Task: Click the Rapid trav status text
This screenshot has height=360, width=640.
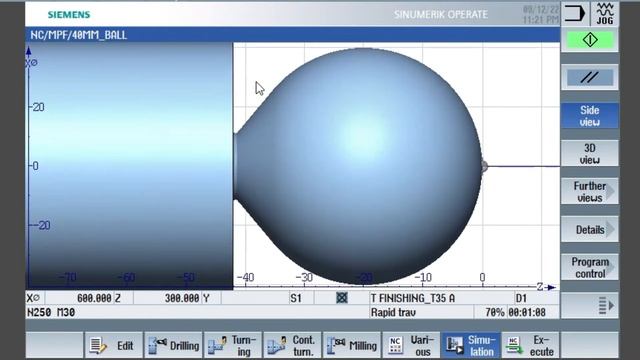Action: click(393, 313)
